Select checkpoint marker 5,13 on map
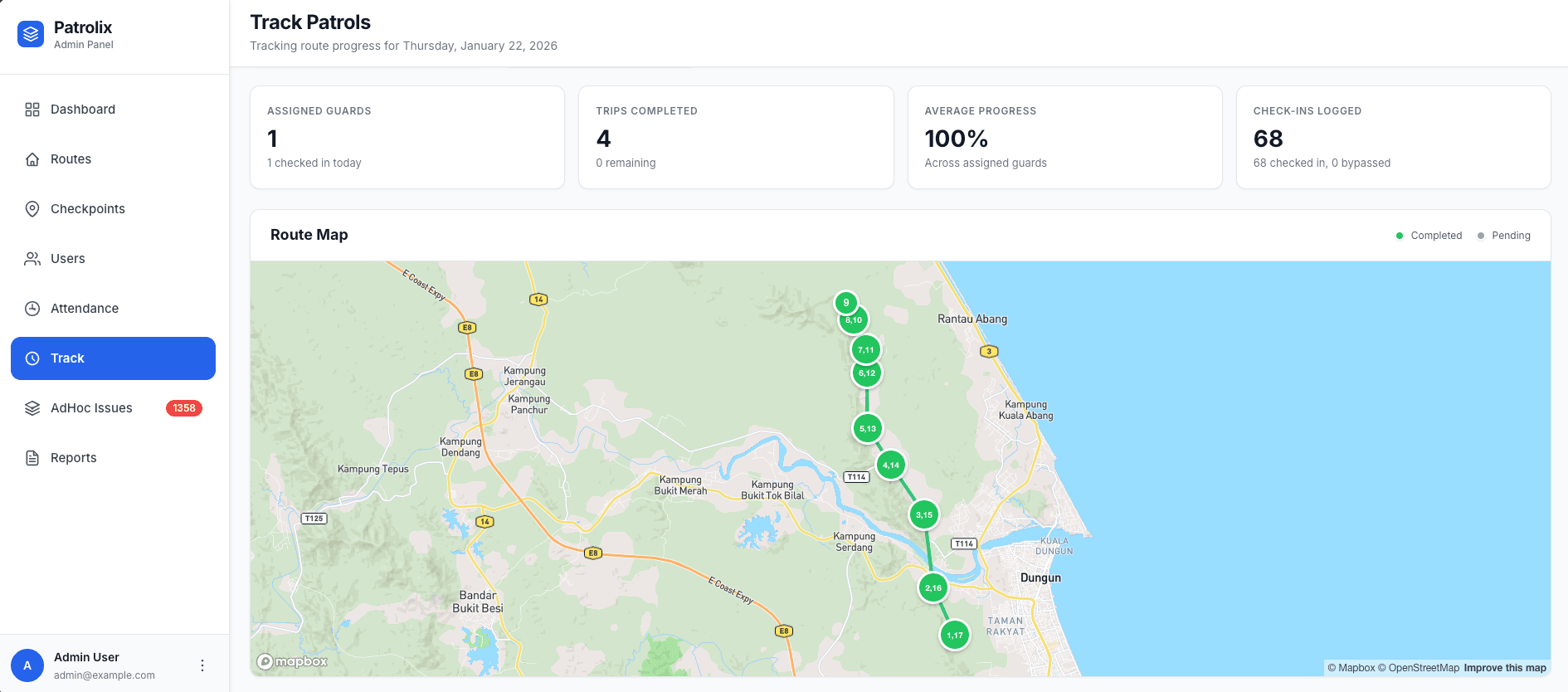1568x692 pixels. click(x=868, y=429)
